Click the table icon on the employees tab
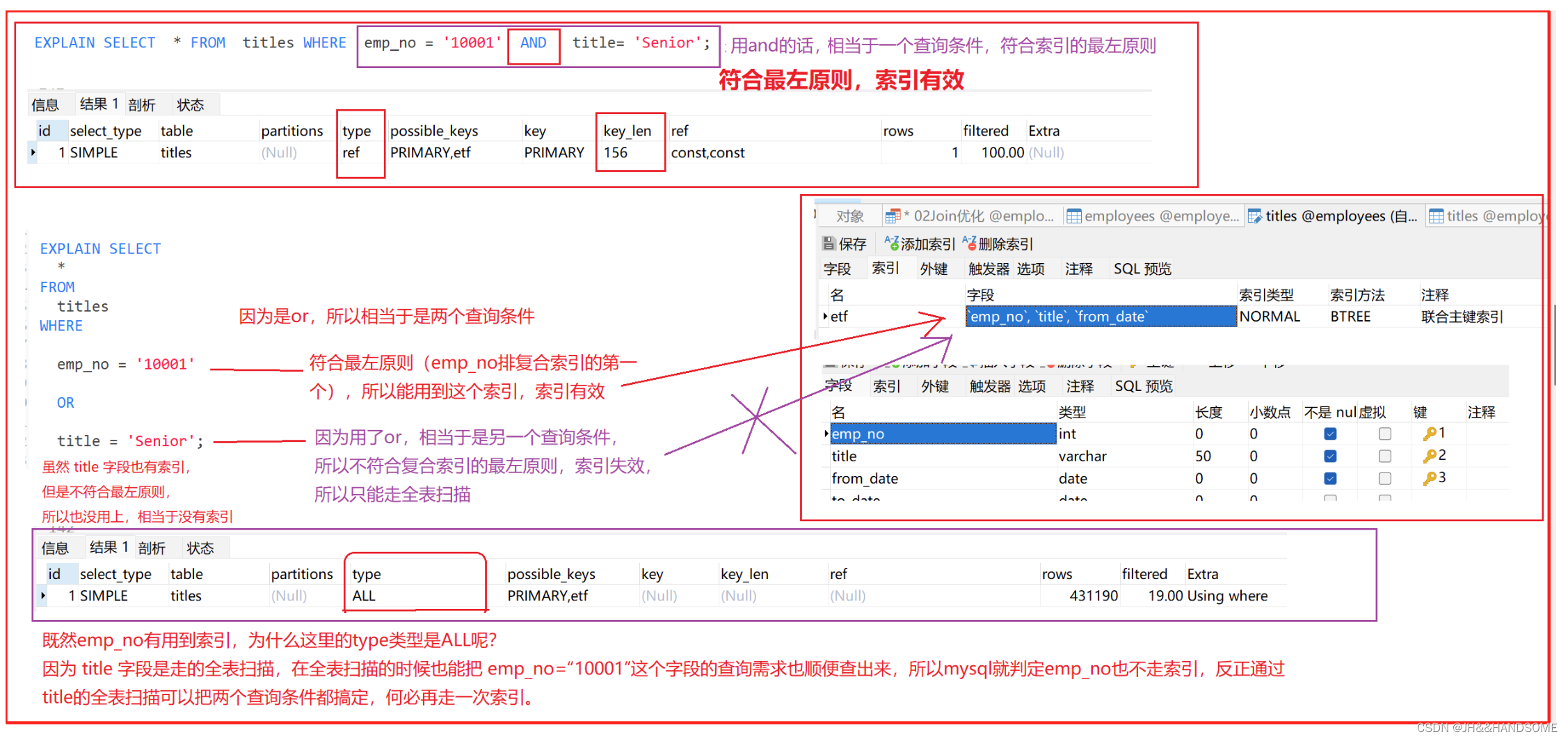 [1074, 216]
